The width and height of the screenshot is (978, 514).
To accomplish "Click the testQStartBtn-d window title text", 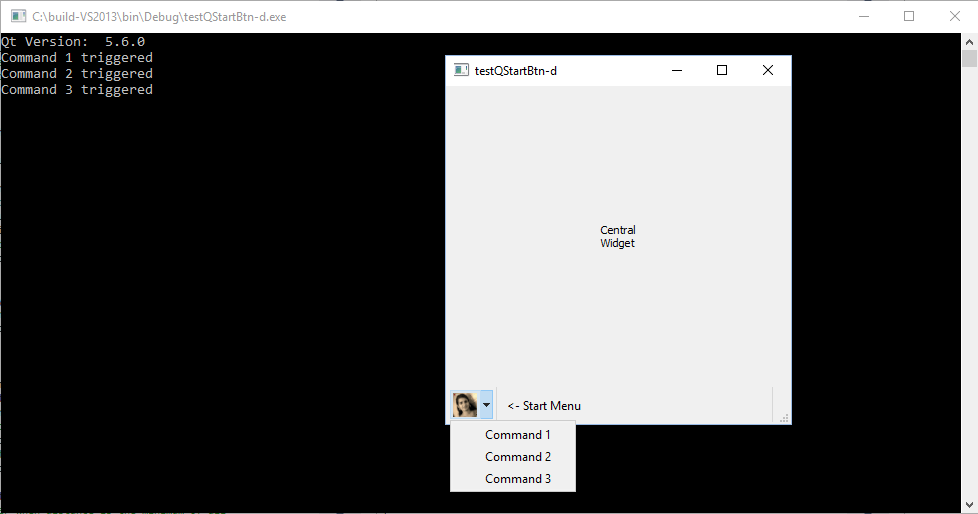I will coord(516,70).
